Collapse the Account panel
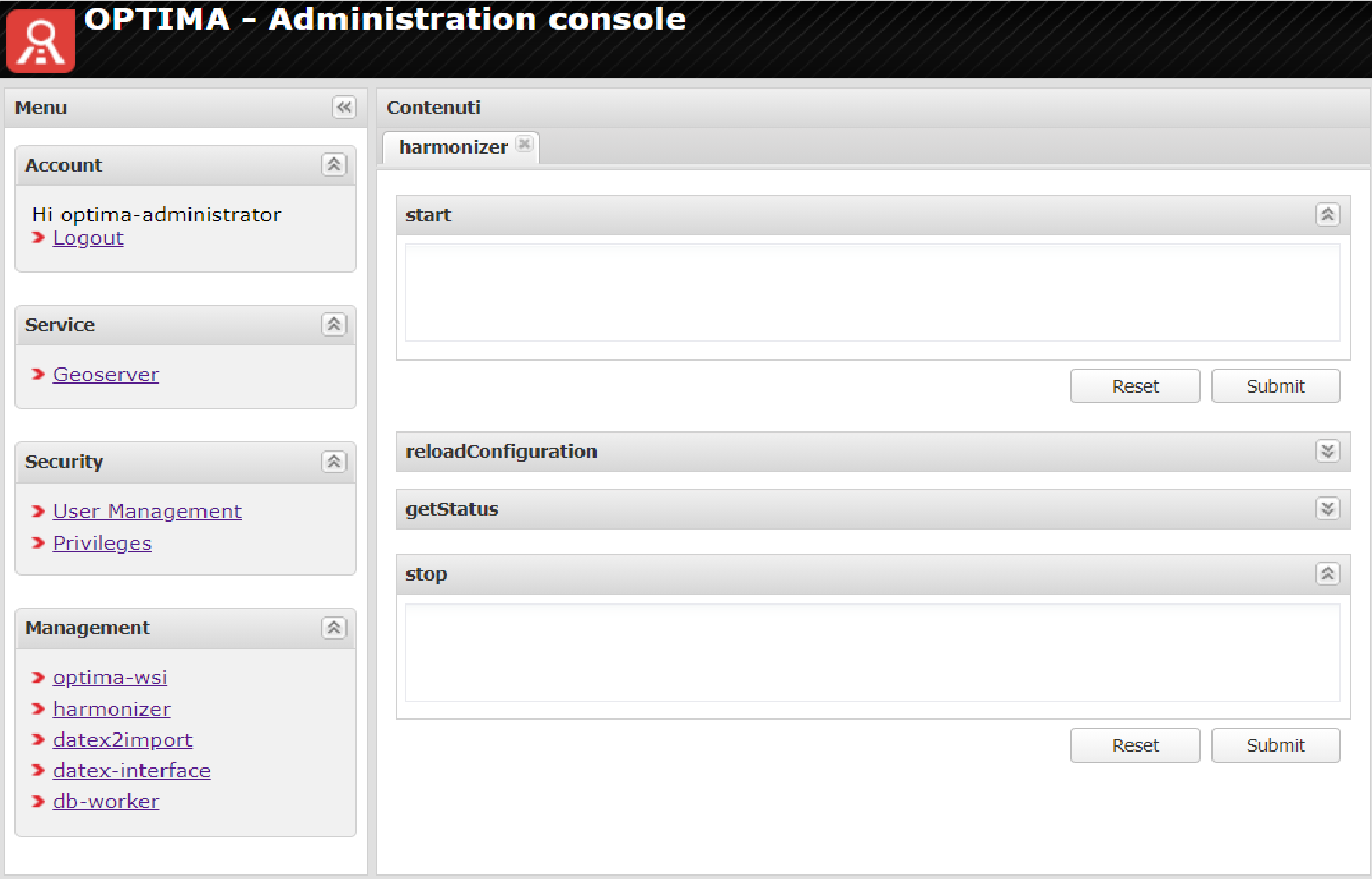 [x=334, y=165]
